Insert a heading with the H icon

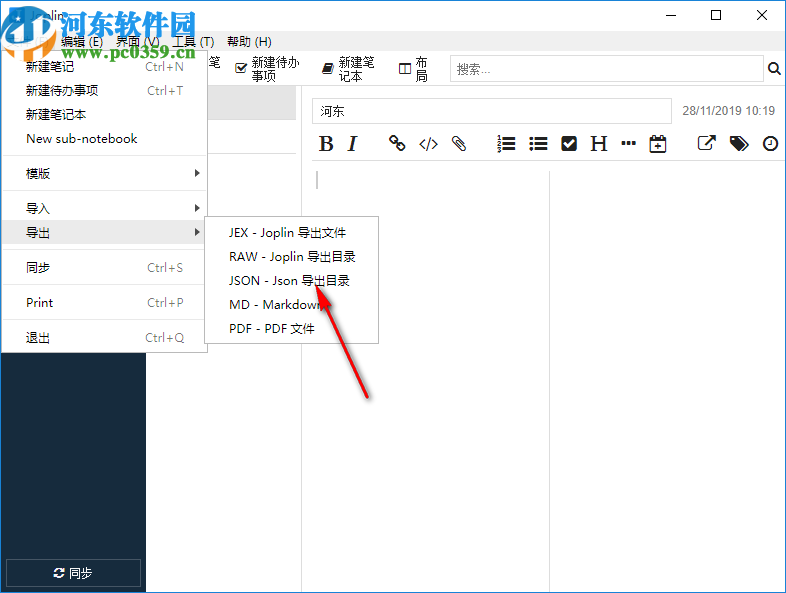click(x=599, y=144)
